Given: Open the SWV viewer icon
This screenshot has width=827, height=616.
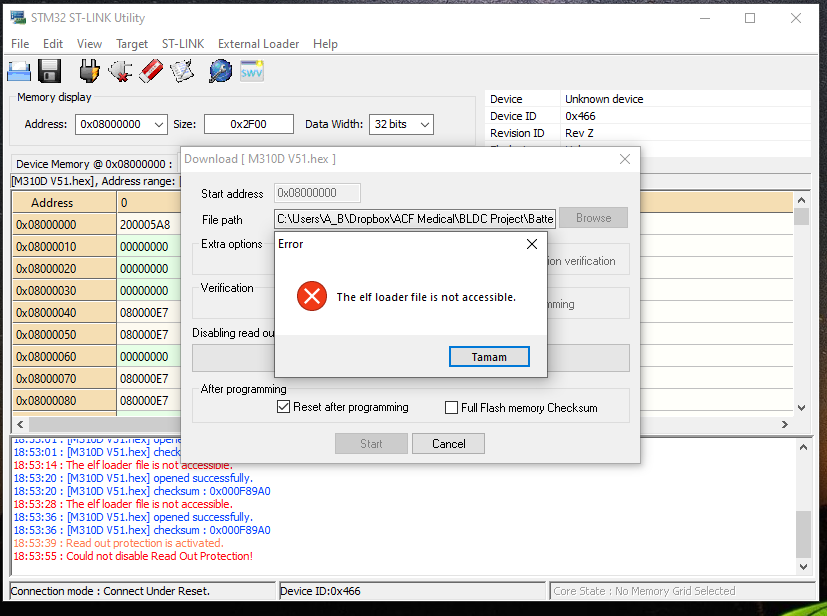Looking at the screenshot, I should (x=252, y=71).
